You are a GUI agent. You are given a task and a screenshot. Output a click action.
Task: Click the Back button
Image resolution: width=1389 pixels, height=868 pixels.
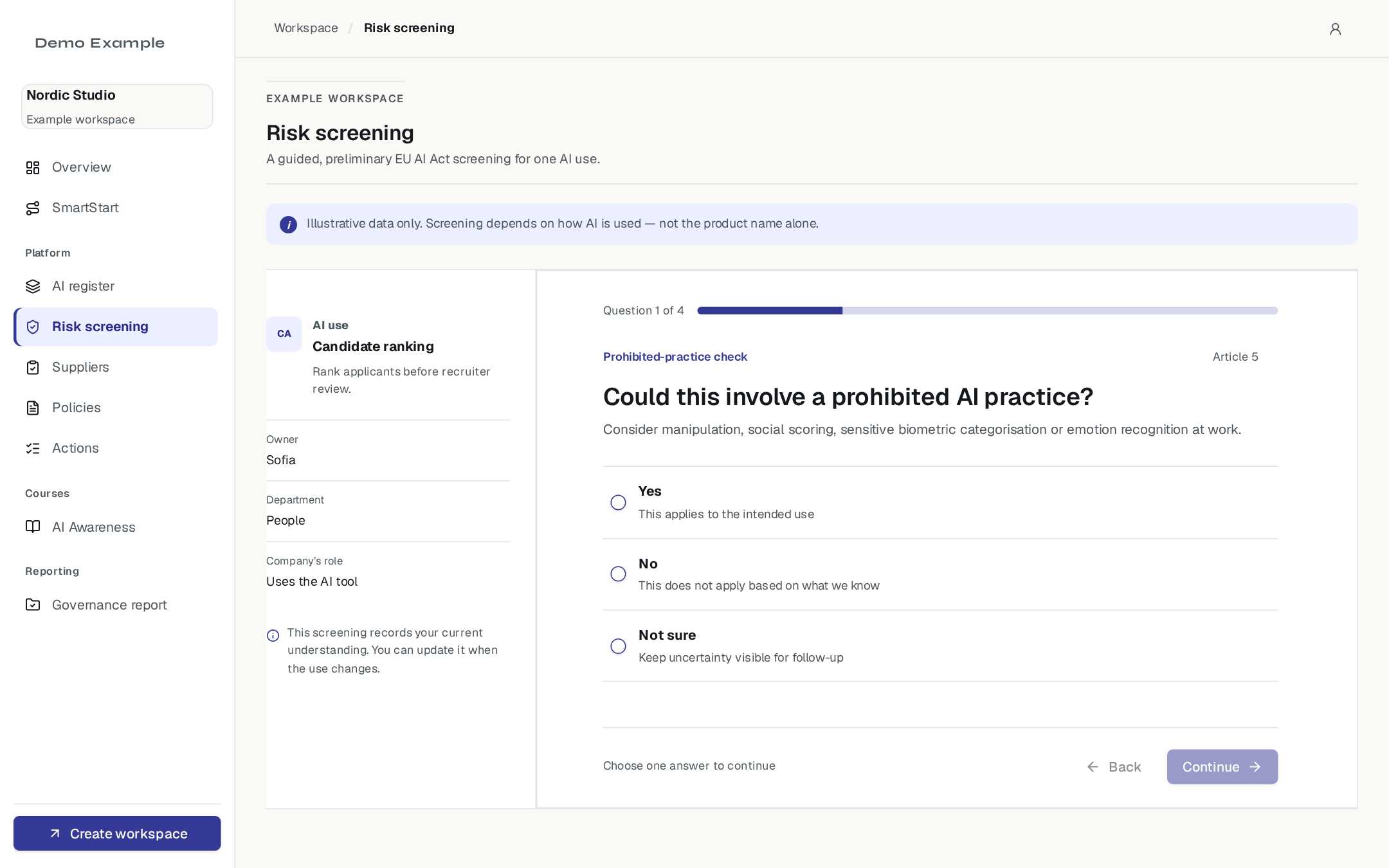tap(1114, 766)
